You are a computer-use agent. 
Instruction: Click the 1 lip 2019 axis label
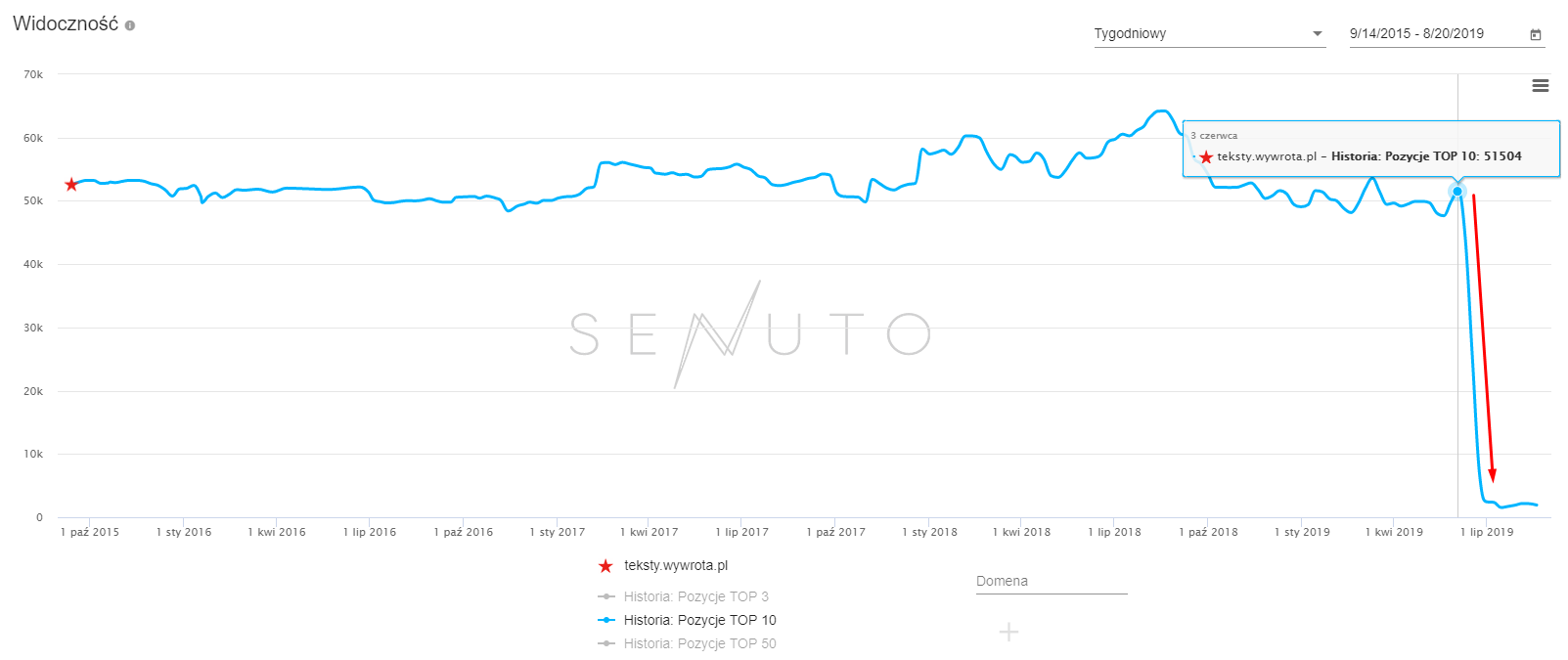tap(1487, 532)
